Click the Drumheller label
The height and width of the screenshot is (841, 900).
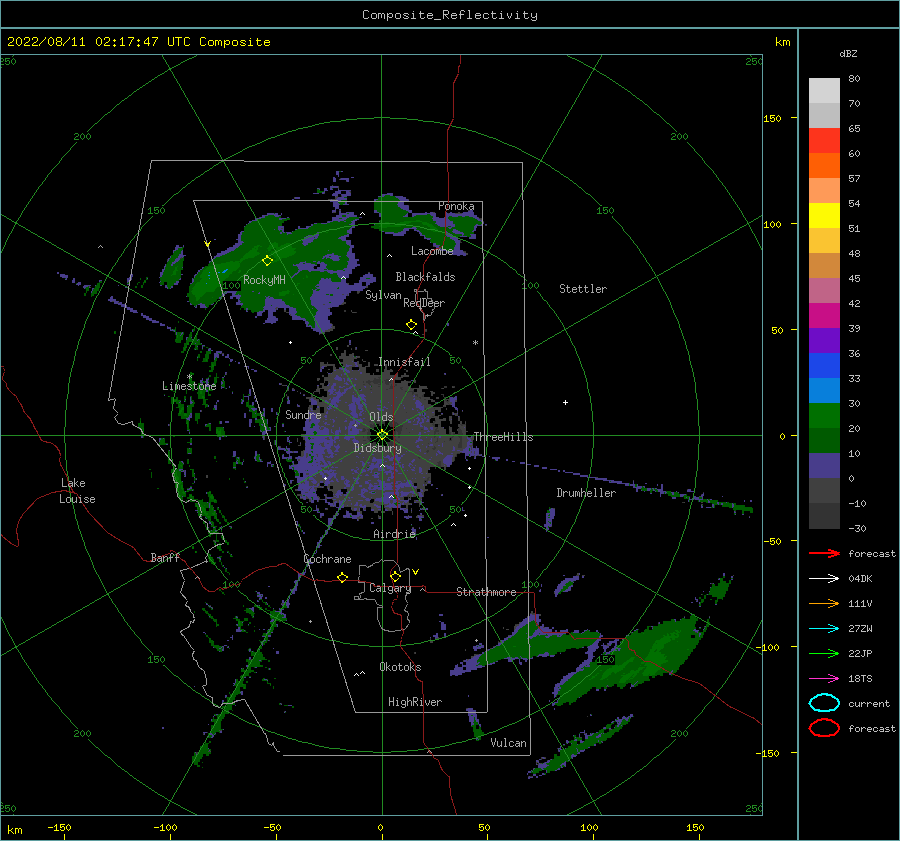(586, 493)
